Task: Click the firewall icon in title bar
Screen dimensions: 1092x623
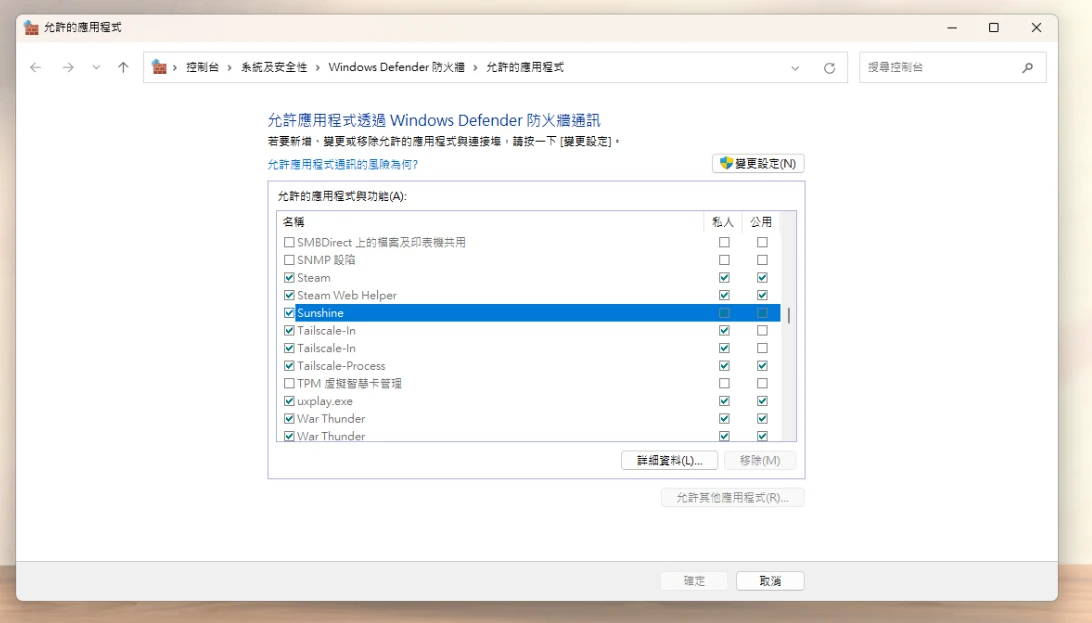Action: pos(32,28)
